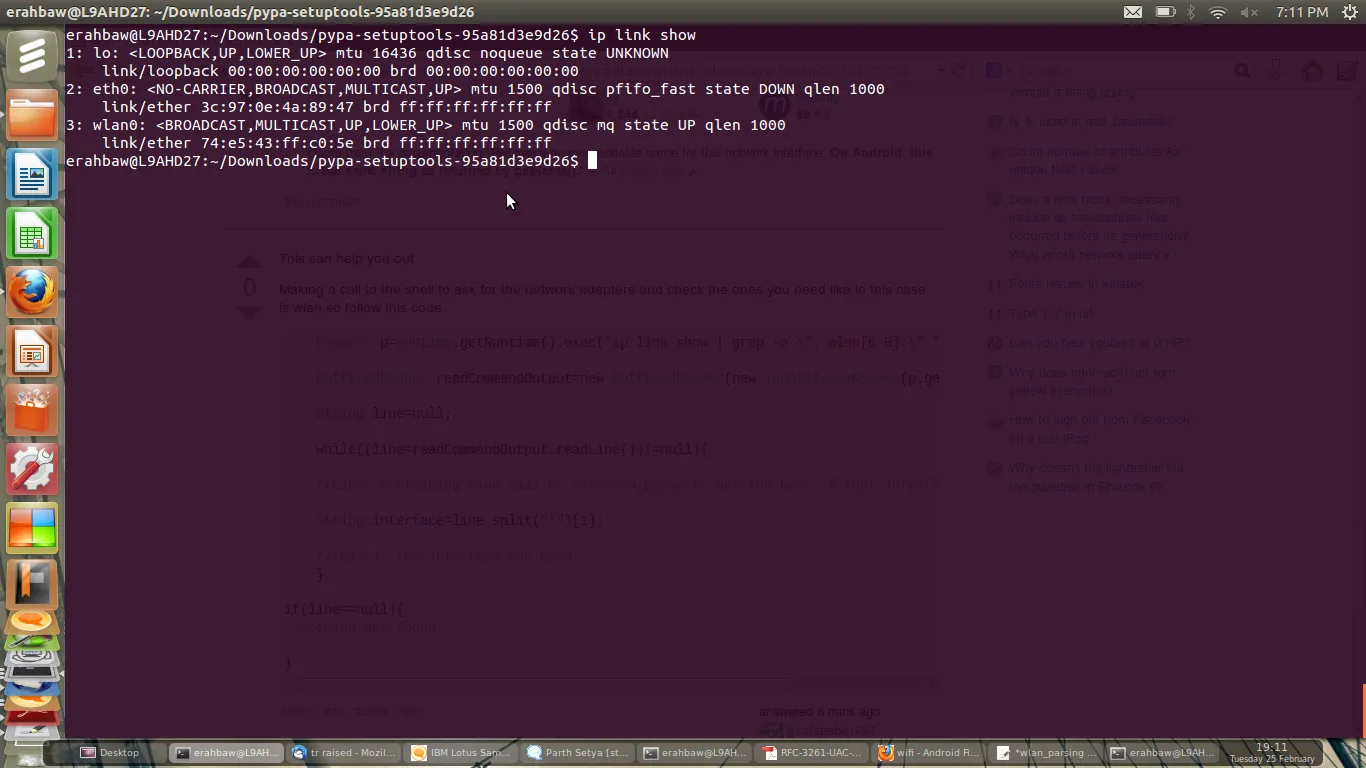Open the Bluetooth indicator menu

1191,12
